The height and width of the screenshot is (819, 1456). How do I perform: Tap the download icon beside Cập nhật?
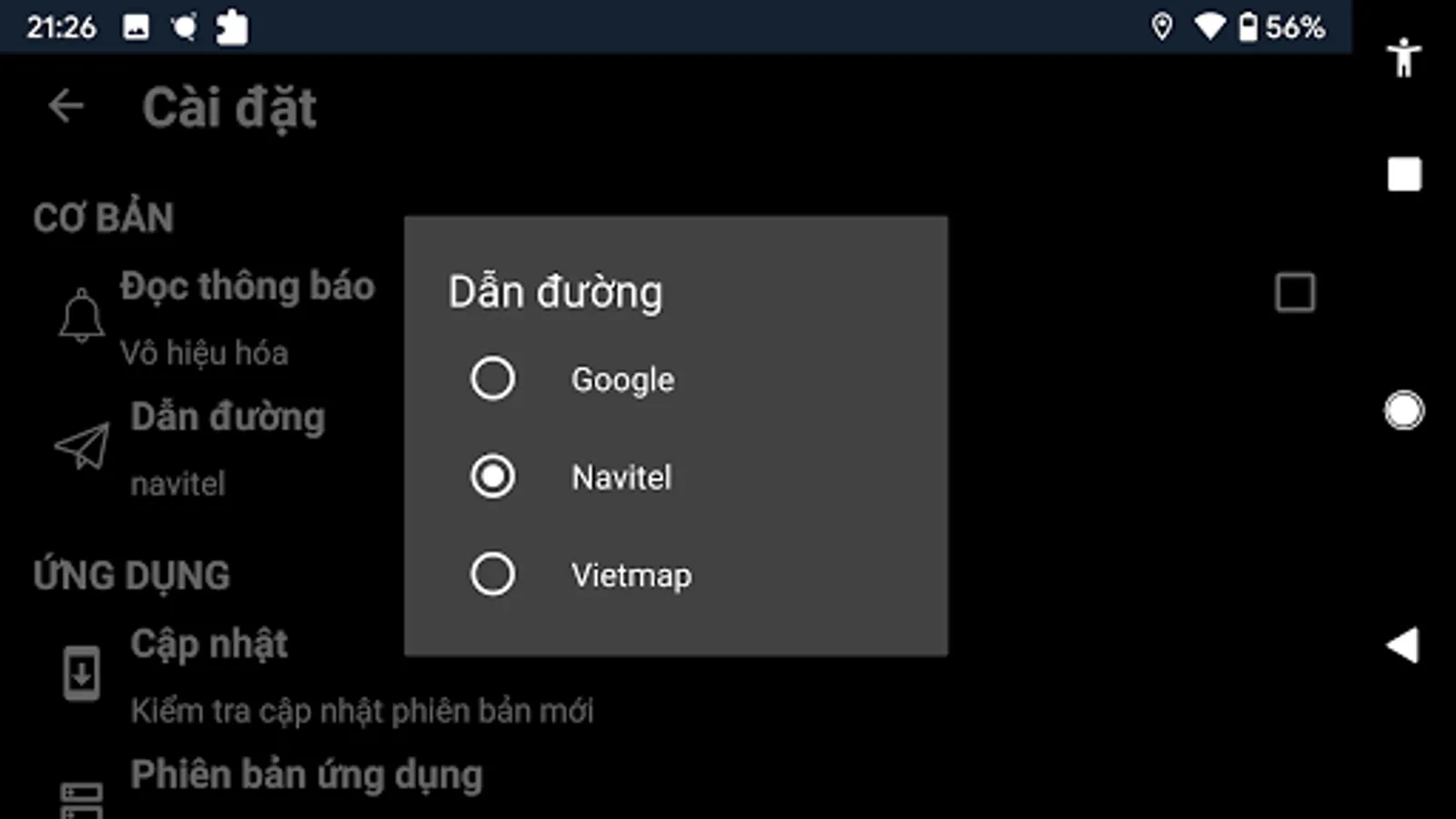click(81, 673)
